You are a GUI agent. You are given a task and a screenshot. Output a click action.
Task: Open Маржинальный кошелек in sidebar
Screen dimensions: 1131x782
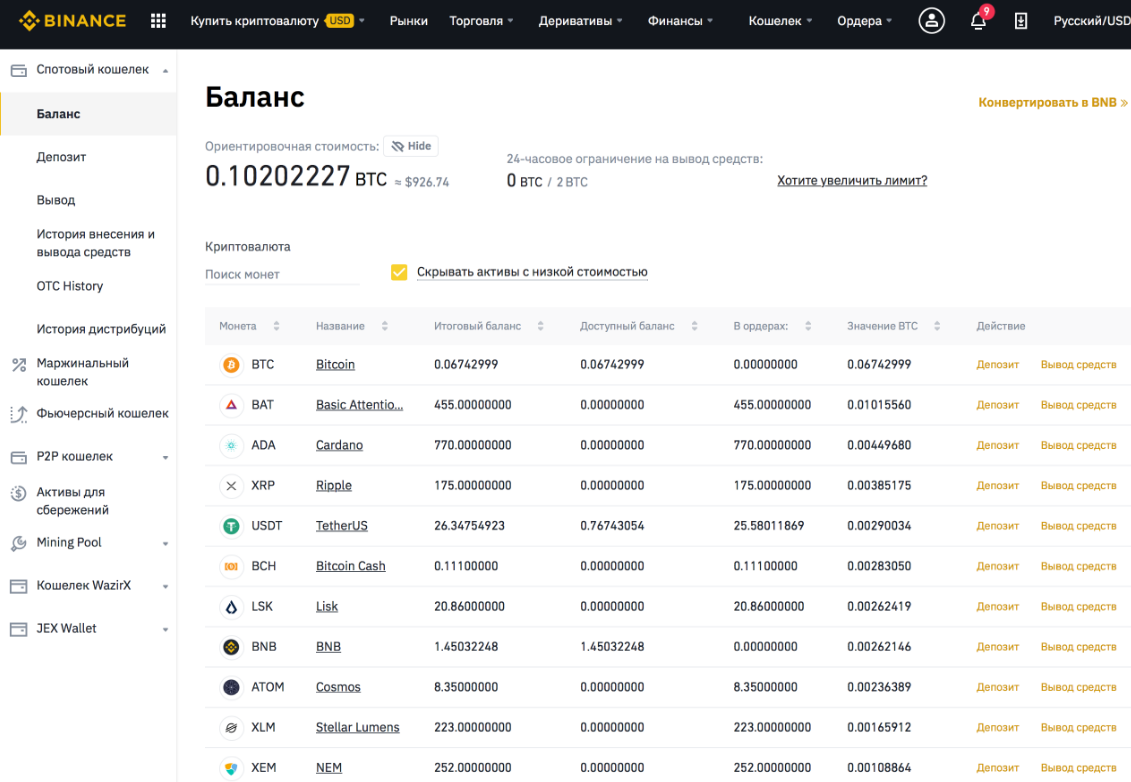pos(83,372)
